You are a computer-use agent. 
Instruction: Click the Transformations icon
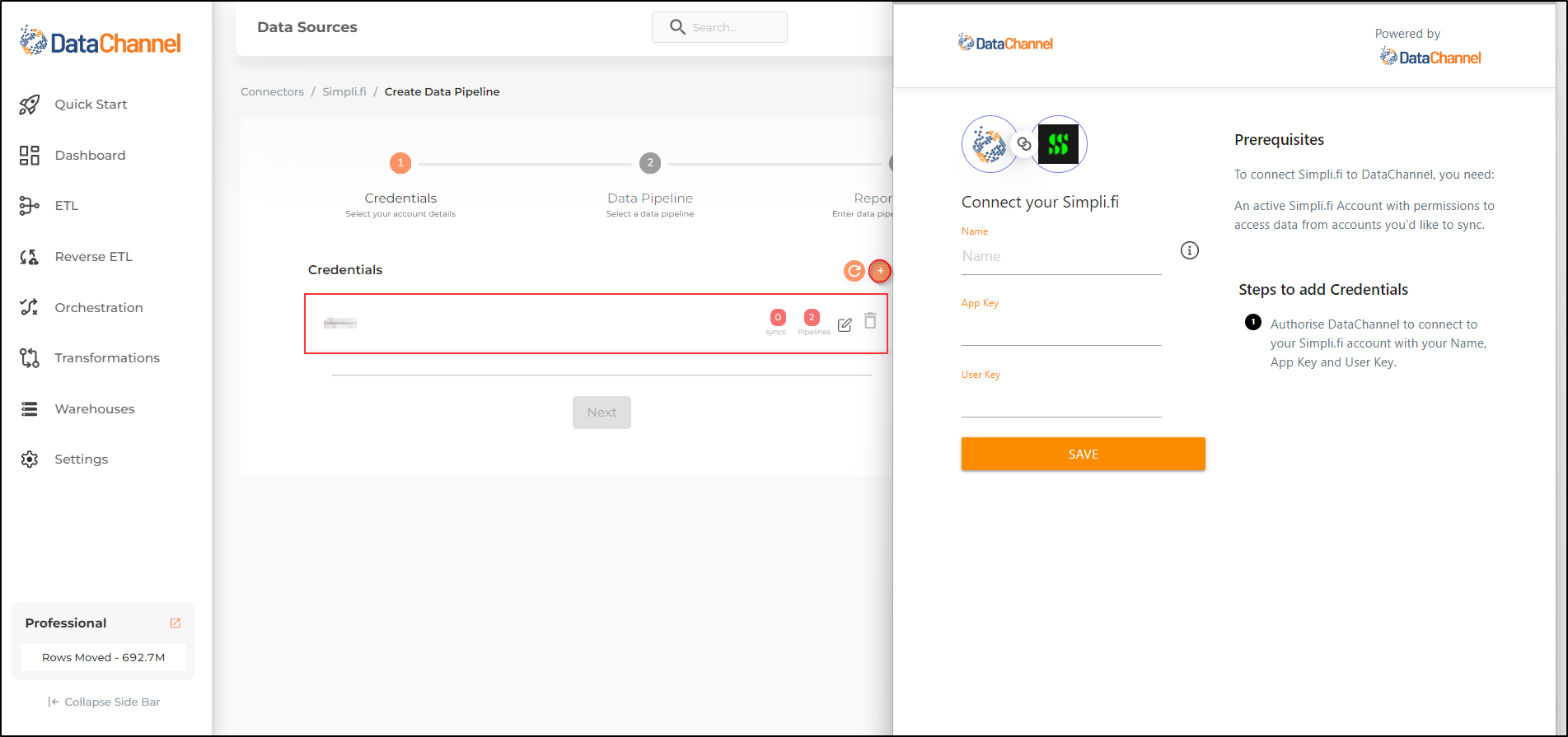[30, 358]
